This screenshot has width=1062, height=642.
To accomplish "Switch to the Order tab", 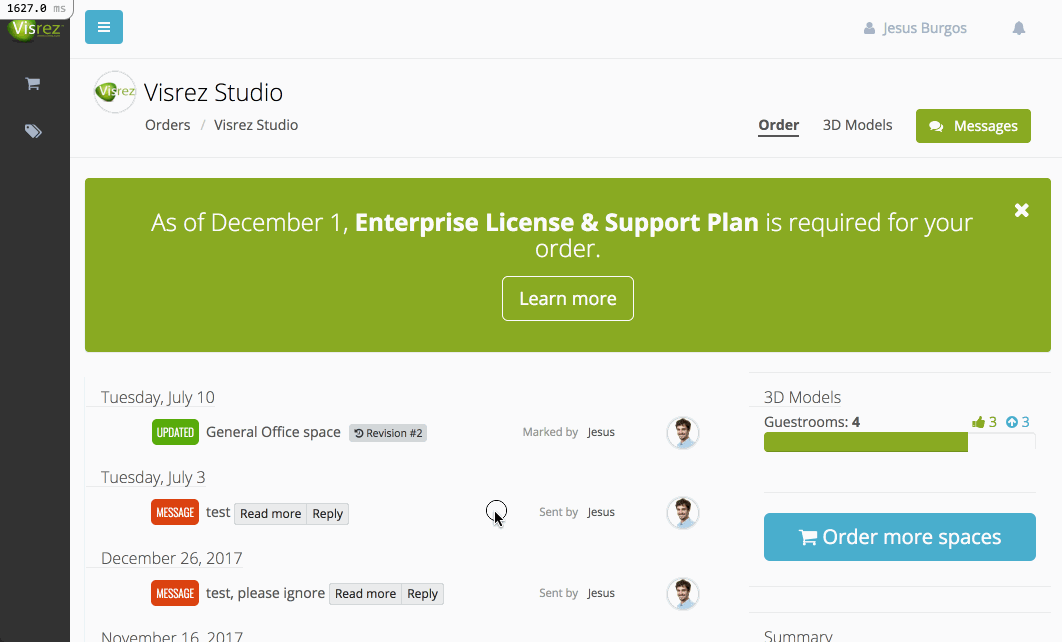I will click(778, 125).
